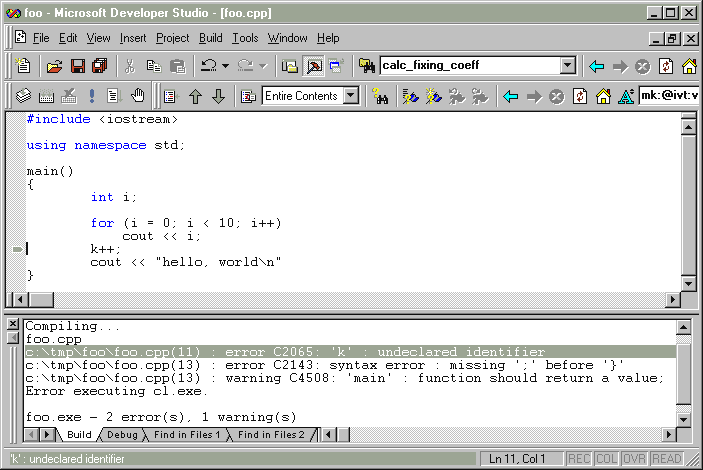The width and height of the screenshot is (703, 470).
Task: Click the Copy icon in toolbar
Action: point(154,66)
